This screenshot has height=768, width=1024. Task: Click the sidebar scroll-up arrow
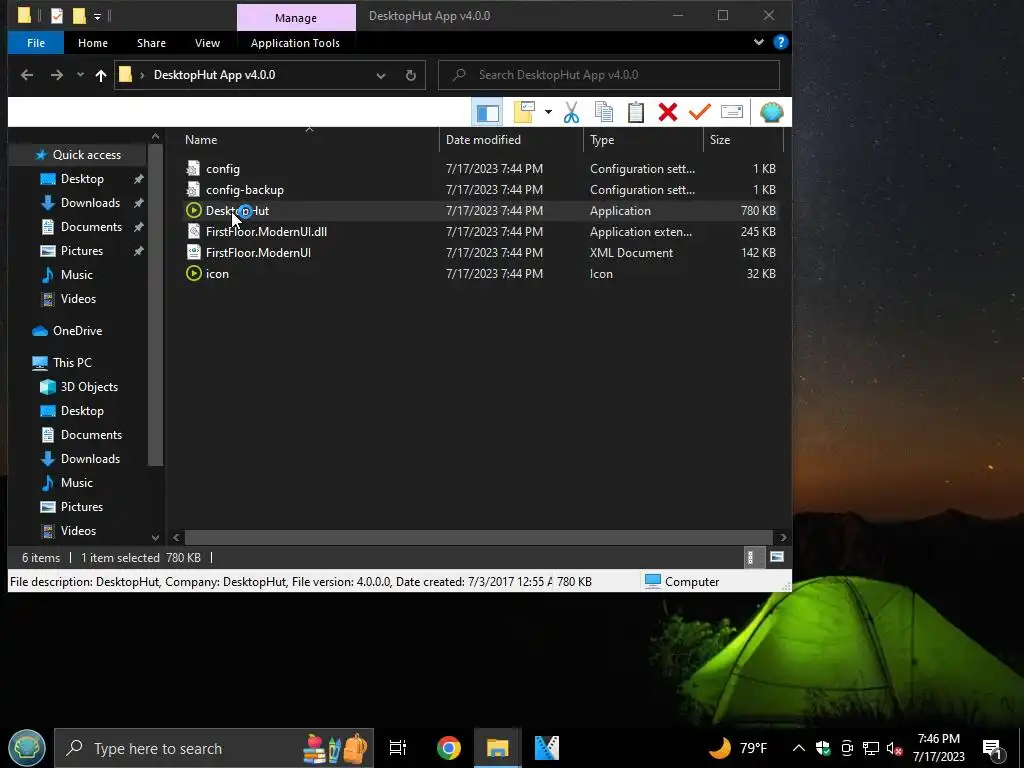[x=155, y=136]
